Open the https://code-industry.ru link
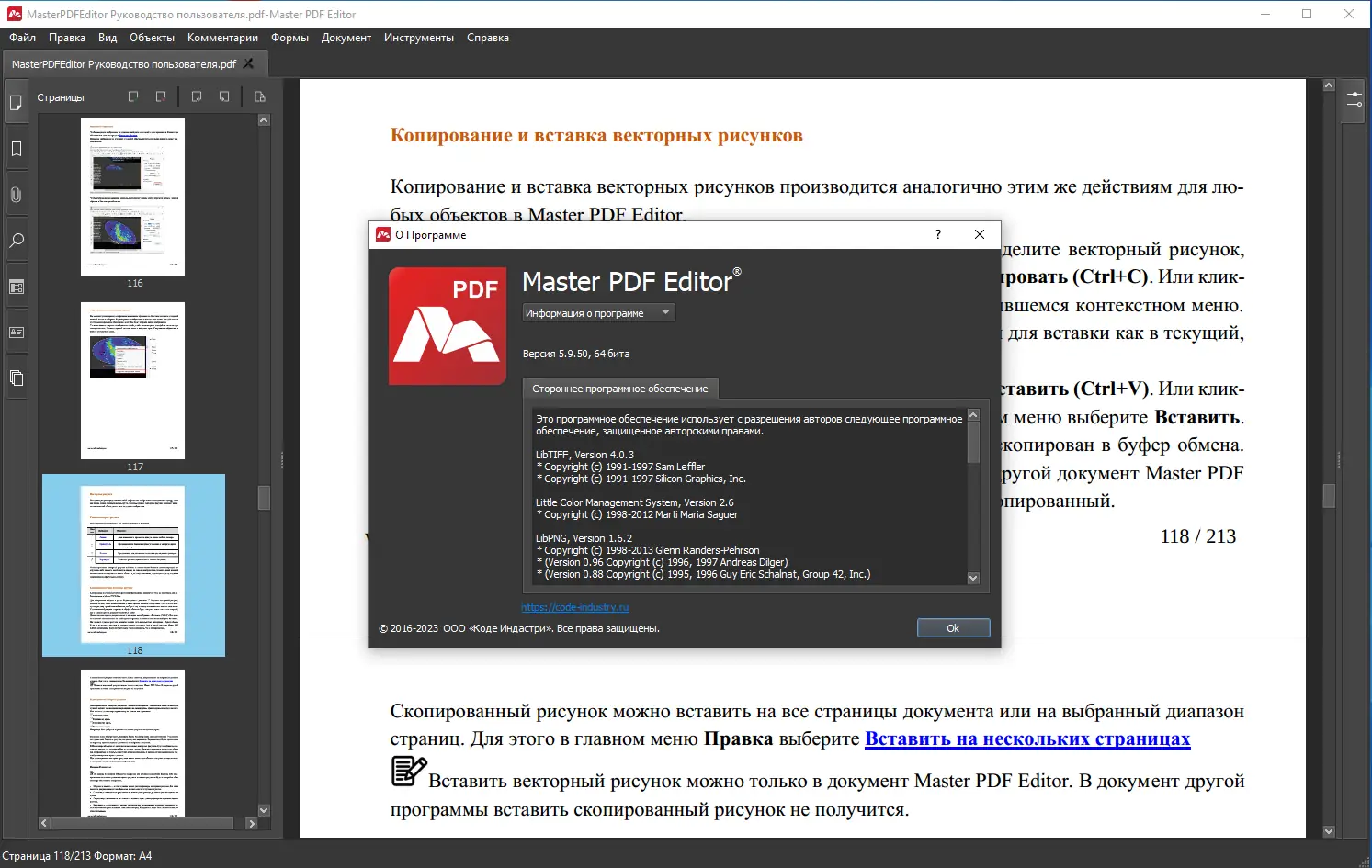Viewport: 1372px width, 868px height. pos(575,607)
